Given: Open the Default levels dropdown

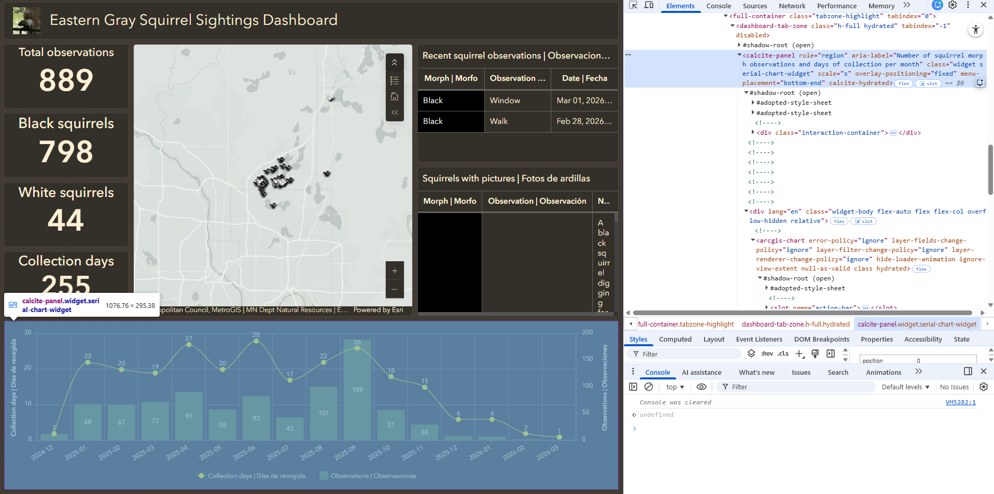Looking at the screenshot, I should 905,387.
